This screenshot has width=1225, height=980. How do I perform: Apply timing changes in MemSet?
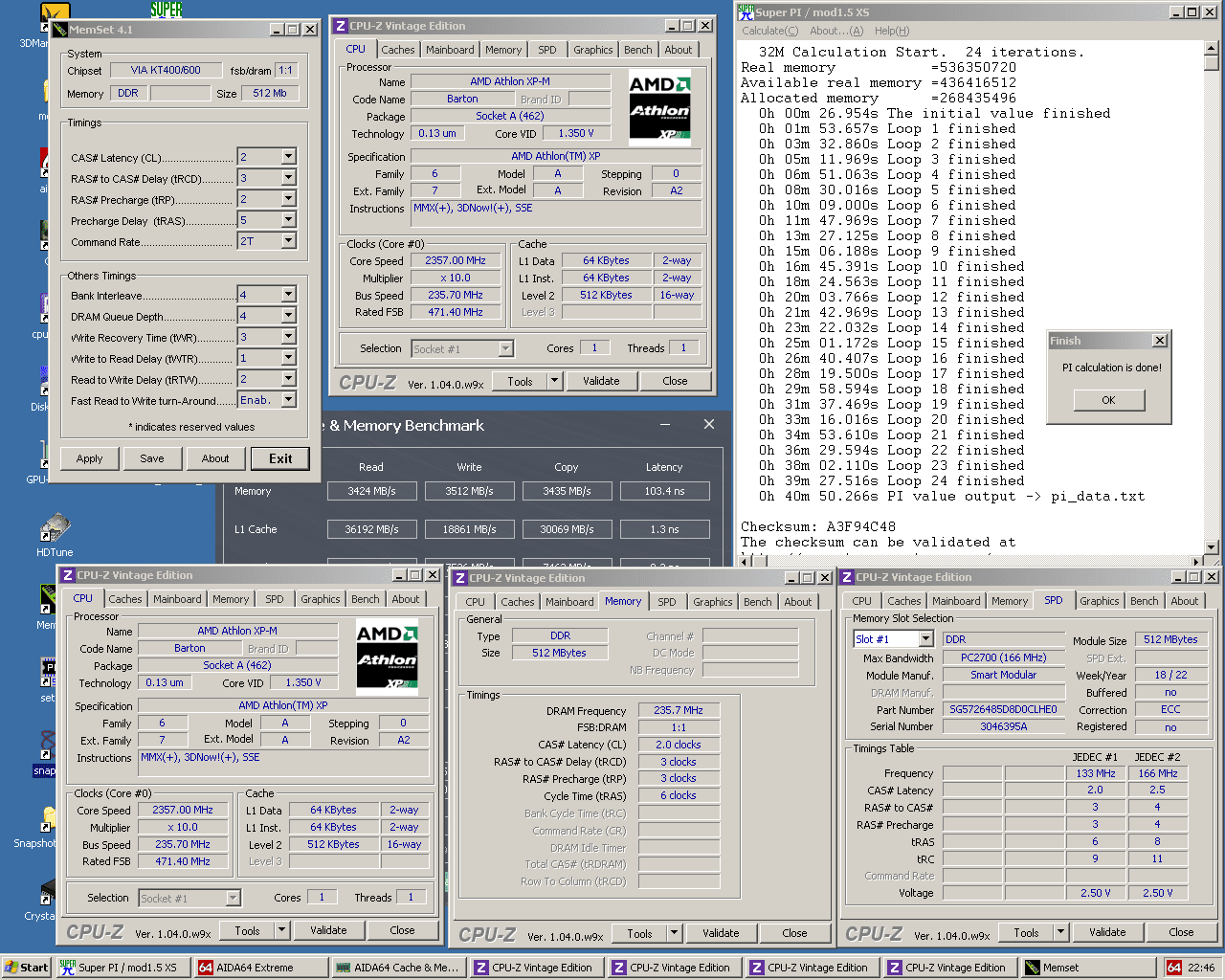89,458
